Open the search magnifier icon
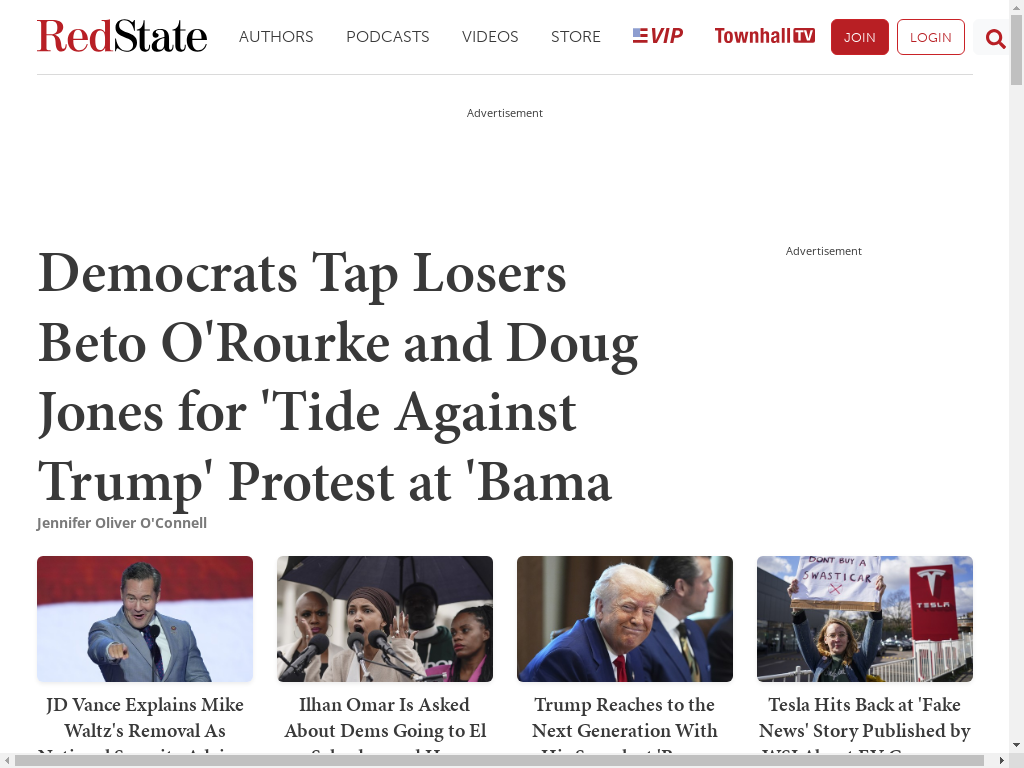This screenshot has height=768, width=1024. click(x=995, y=39)
